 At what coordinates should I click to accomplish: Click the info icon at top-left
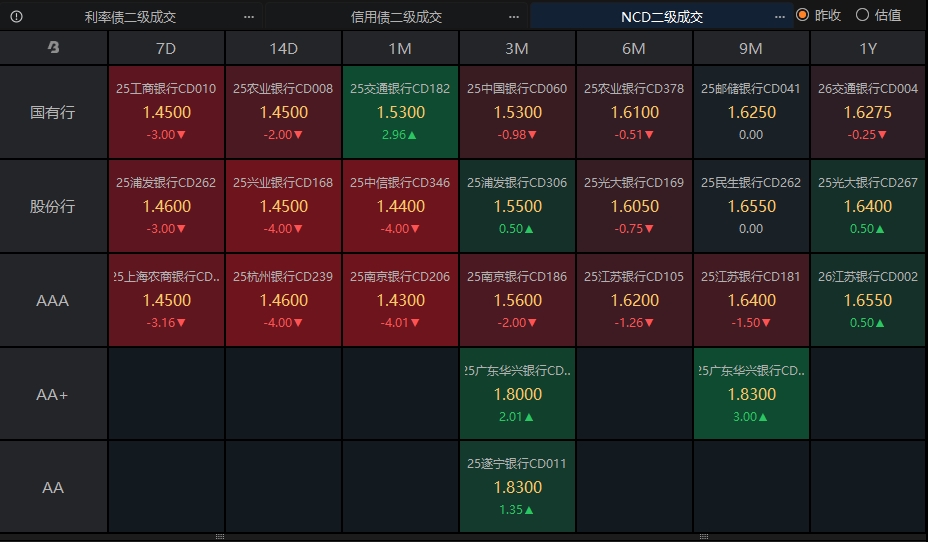click(16, 16)
